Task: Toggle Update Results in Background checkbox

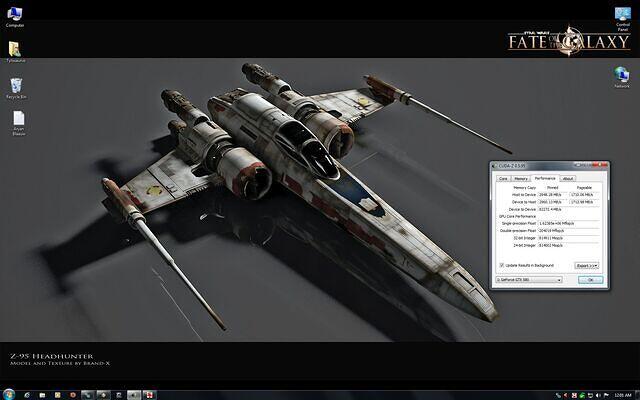Action: point(502,265)
